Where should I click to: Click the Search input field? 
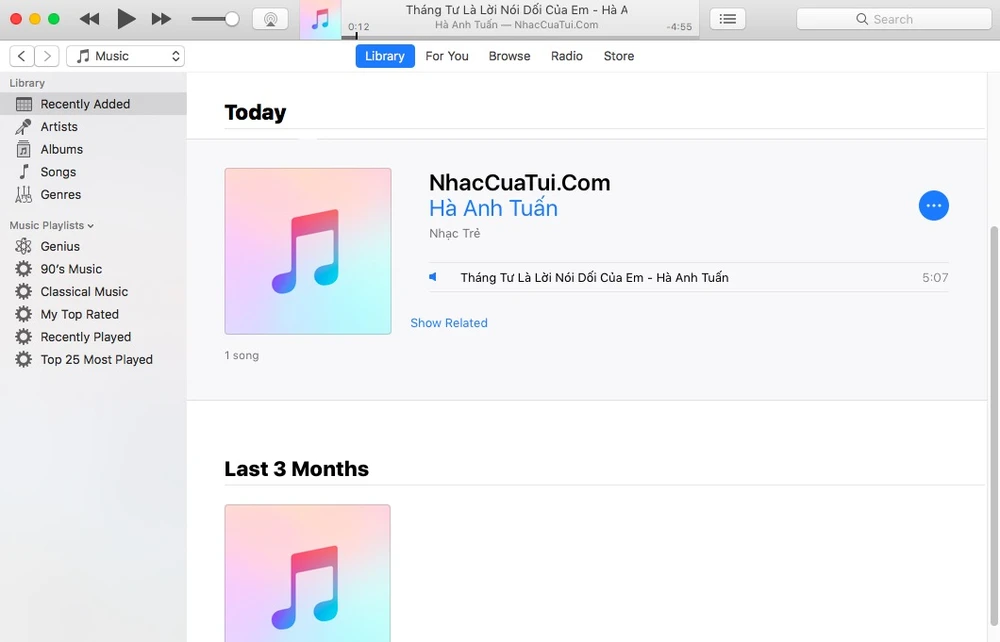point(893,19)
